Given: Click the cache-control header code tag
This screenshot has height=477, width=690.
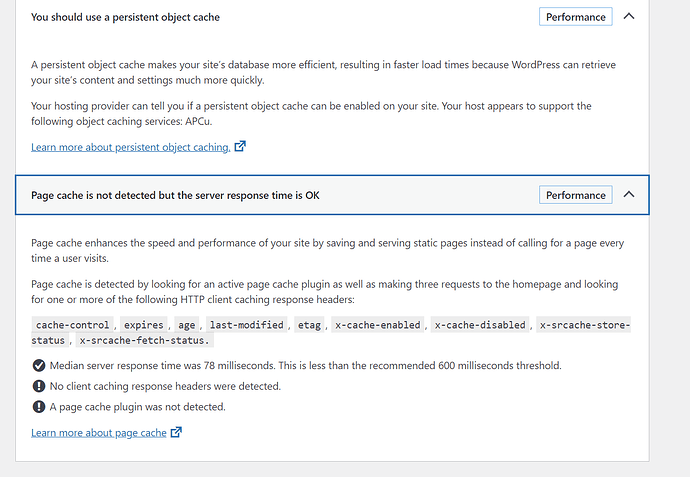Looking at the screenshot, I should 73,325.
